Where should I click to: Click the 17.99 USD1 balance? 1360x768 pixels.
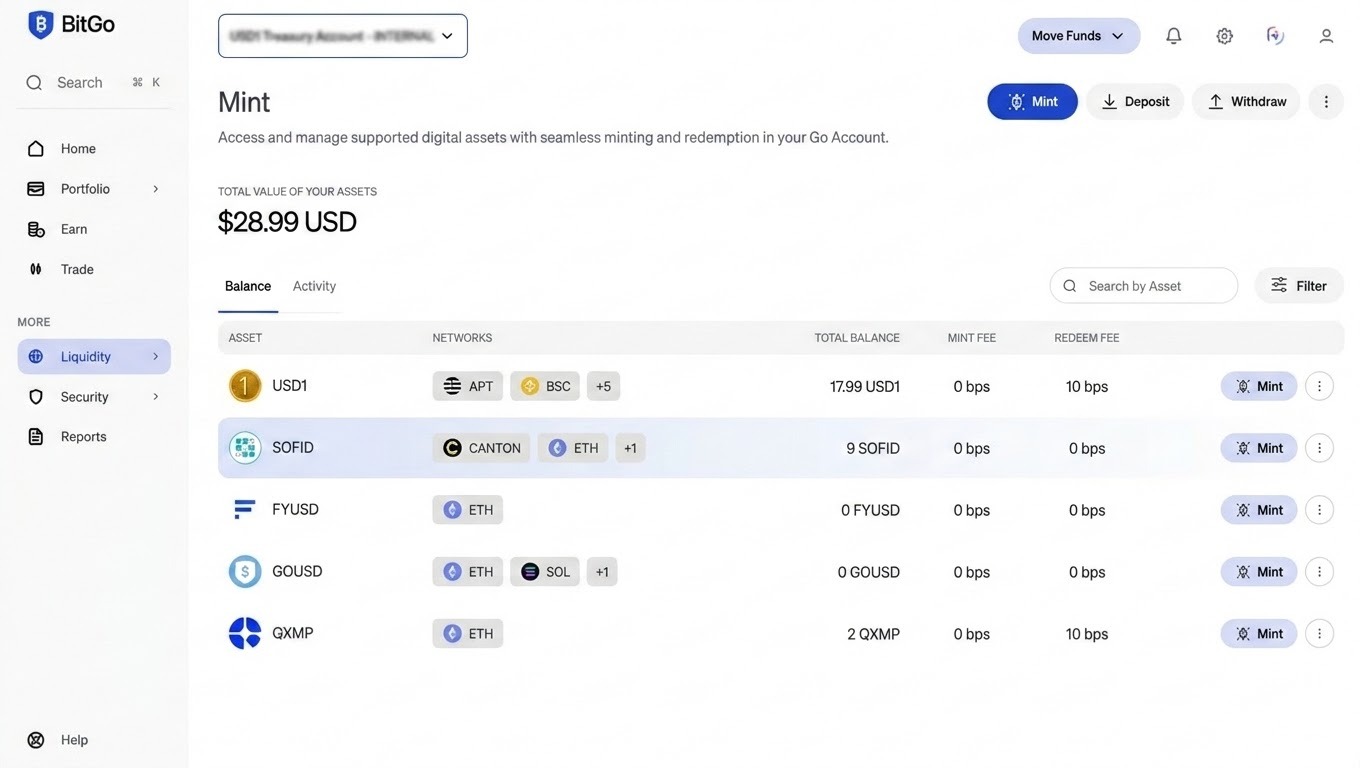pos(865,387)
